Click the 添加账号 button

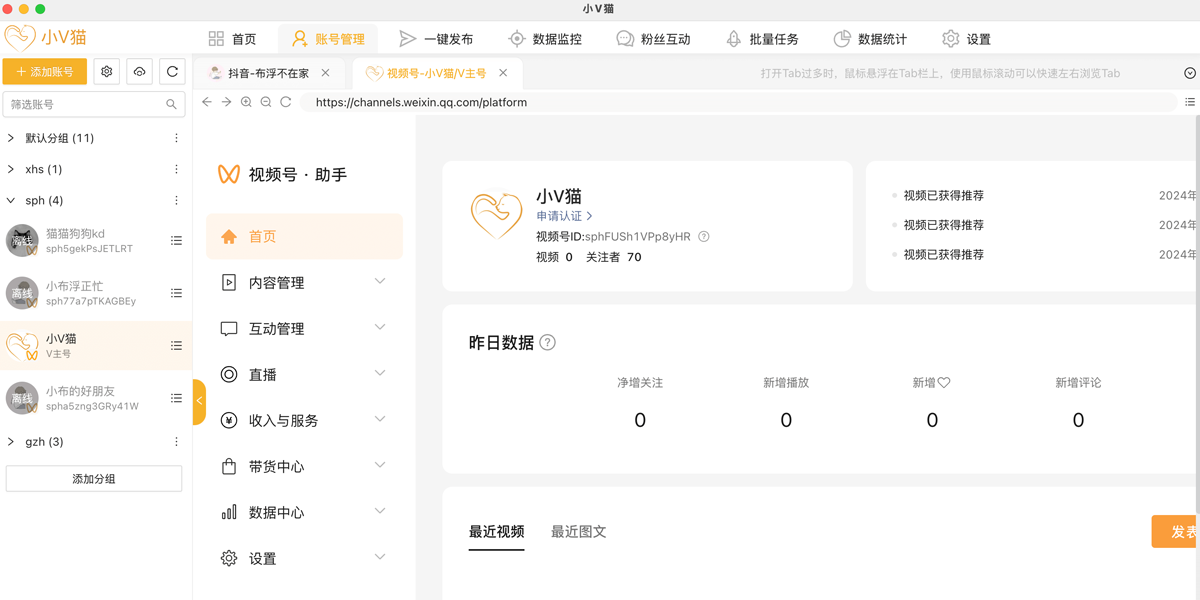45,72
